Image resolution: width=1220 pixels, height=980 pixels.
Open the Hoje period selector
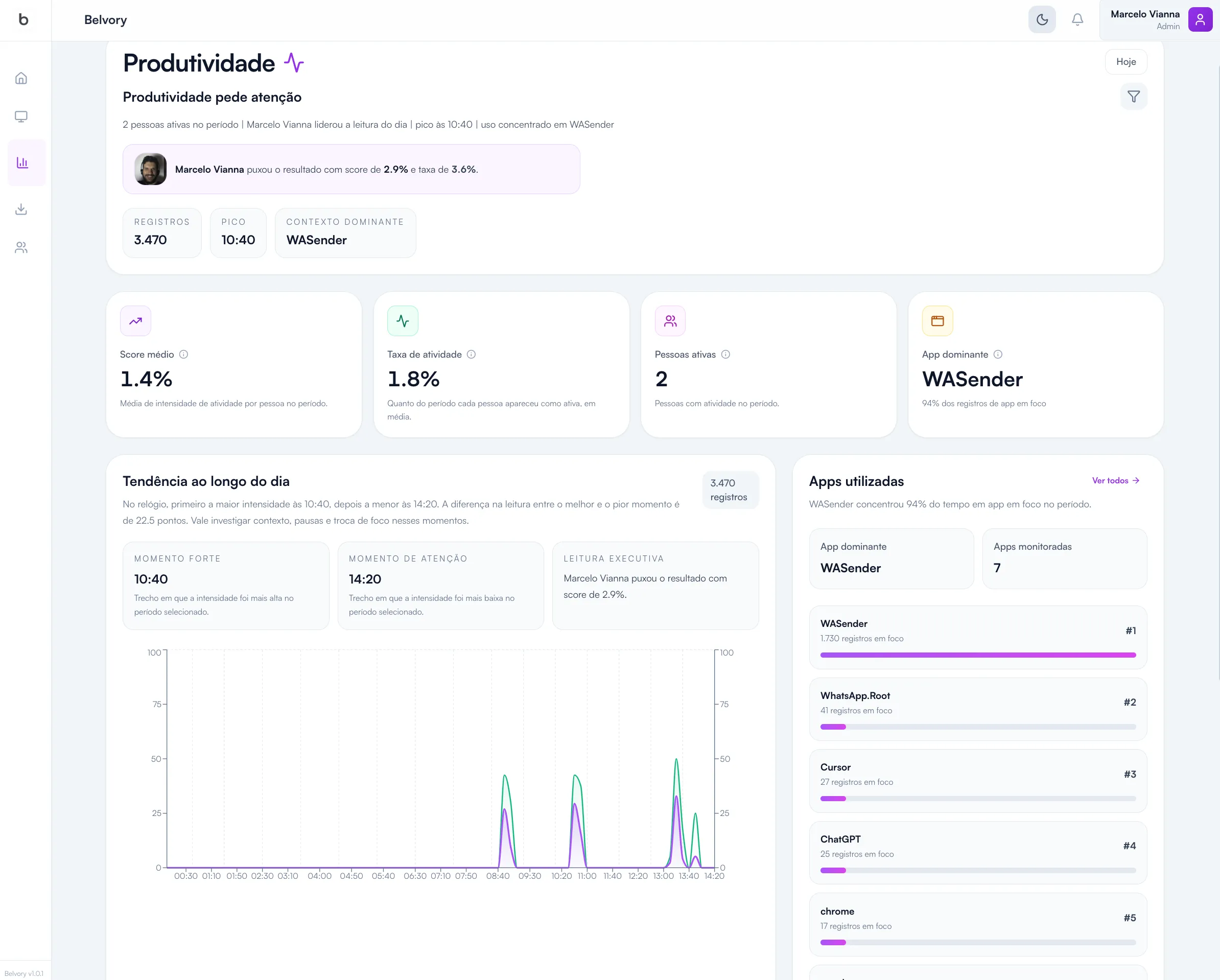[x=1125, y=62]
